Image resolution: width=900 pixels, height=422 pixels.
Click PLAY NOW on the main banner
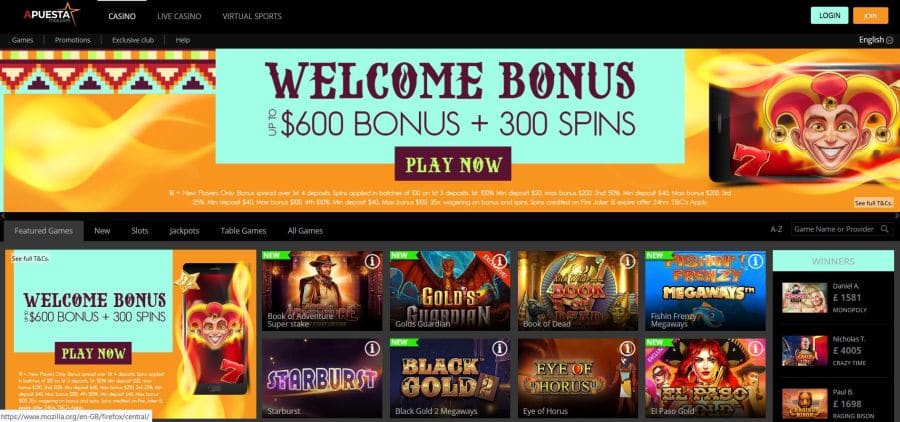(453, 164)
